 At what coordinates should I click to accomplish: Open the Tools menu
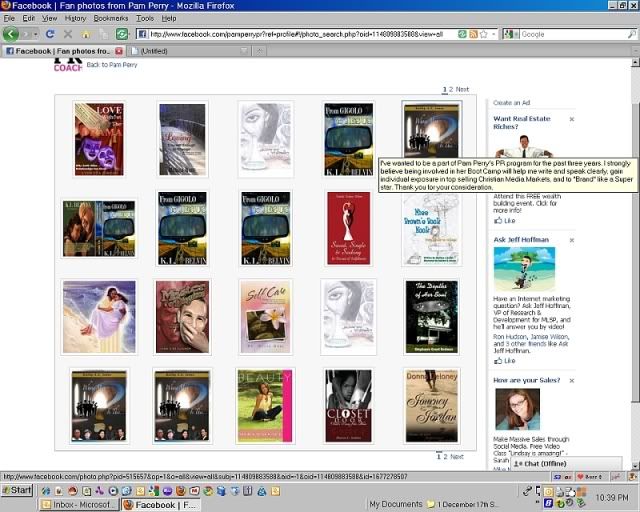point(145,18)
